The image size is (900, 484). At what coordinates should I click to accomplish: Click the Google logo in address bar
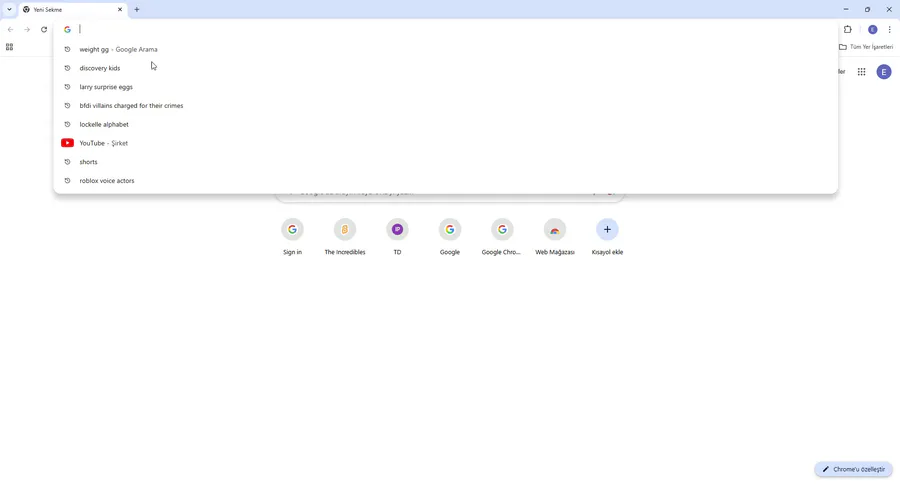(x=67, y=29)
